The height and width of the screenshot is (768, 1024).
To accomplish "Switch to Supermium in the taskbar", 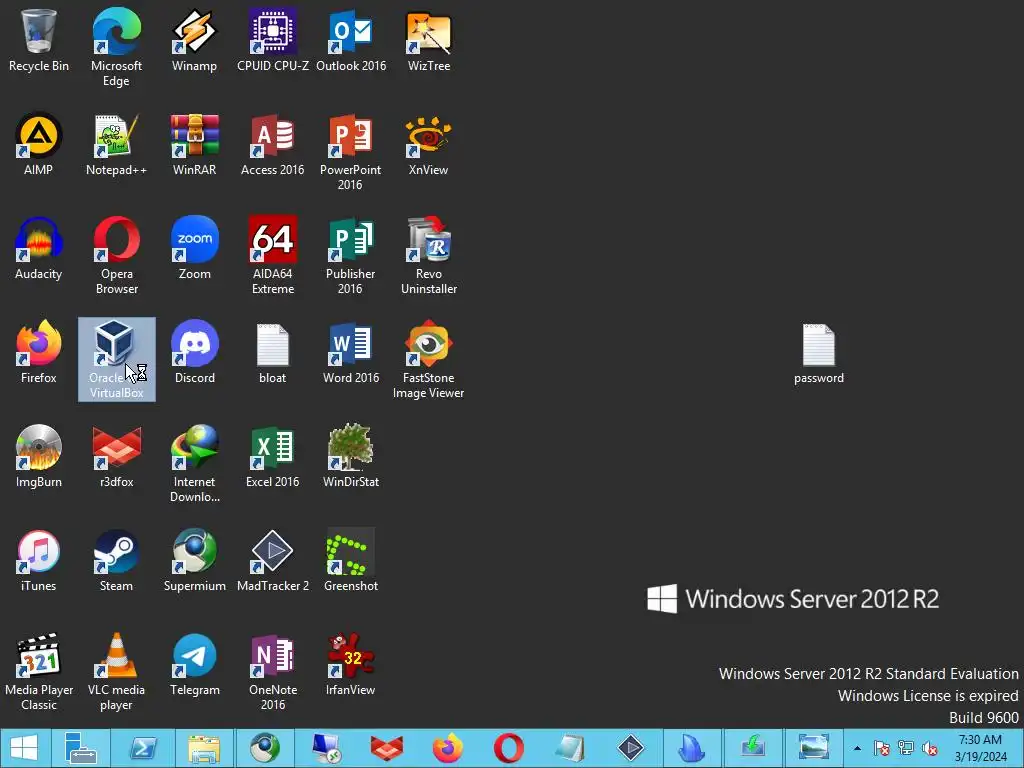I will [264, 748].
